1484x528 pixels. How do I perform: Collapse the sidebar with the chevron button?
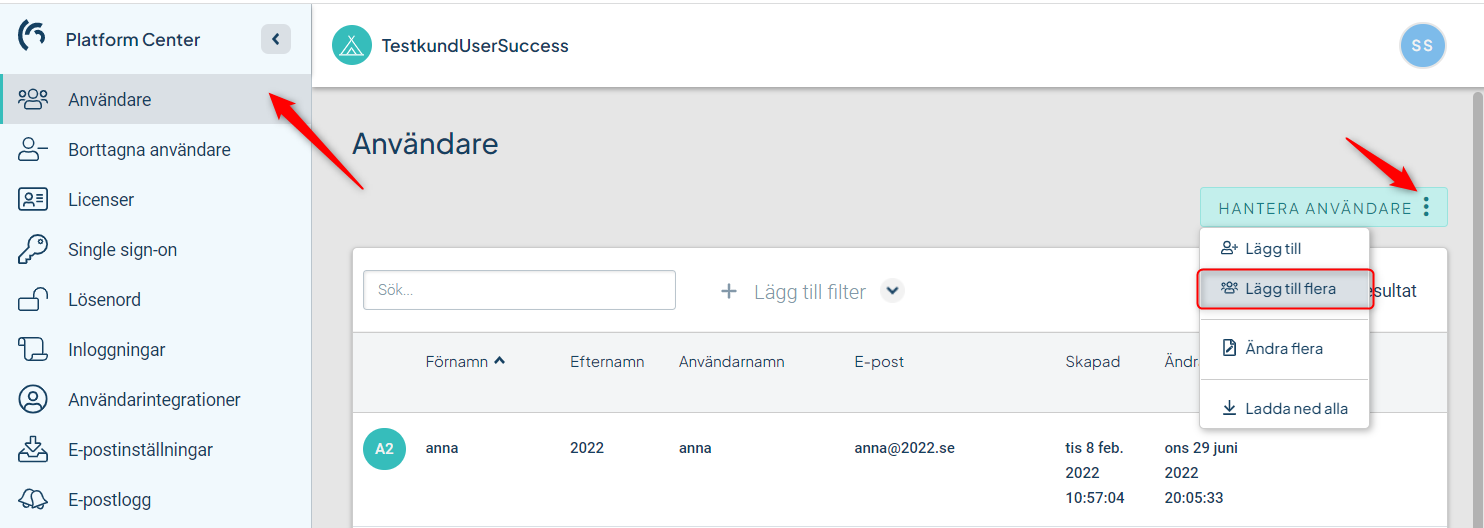276,39
